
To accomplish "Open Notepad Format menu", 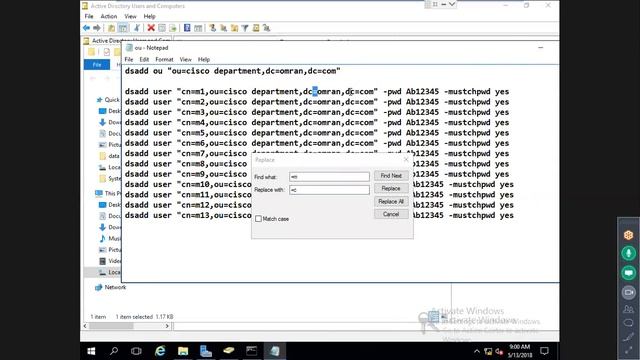I will click(x=164, y=60).
